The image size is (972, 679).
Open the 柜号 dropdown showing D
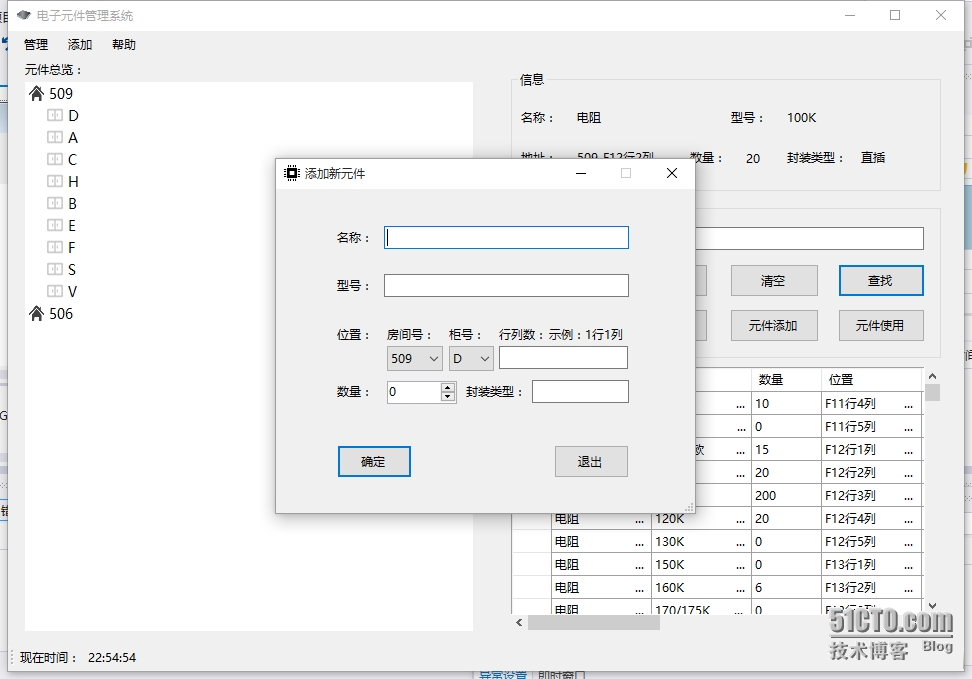pyautogui.click(x=471, y=358)
